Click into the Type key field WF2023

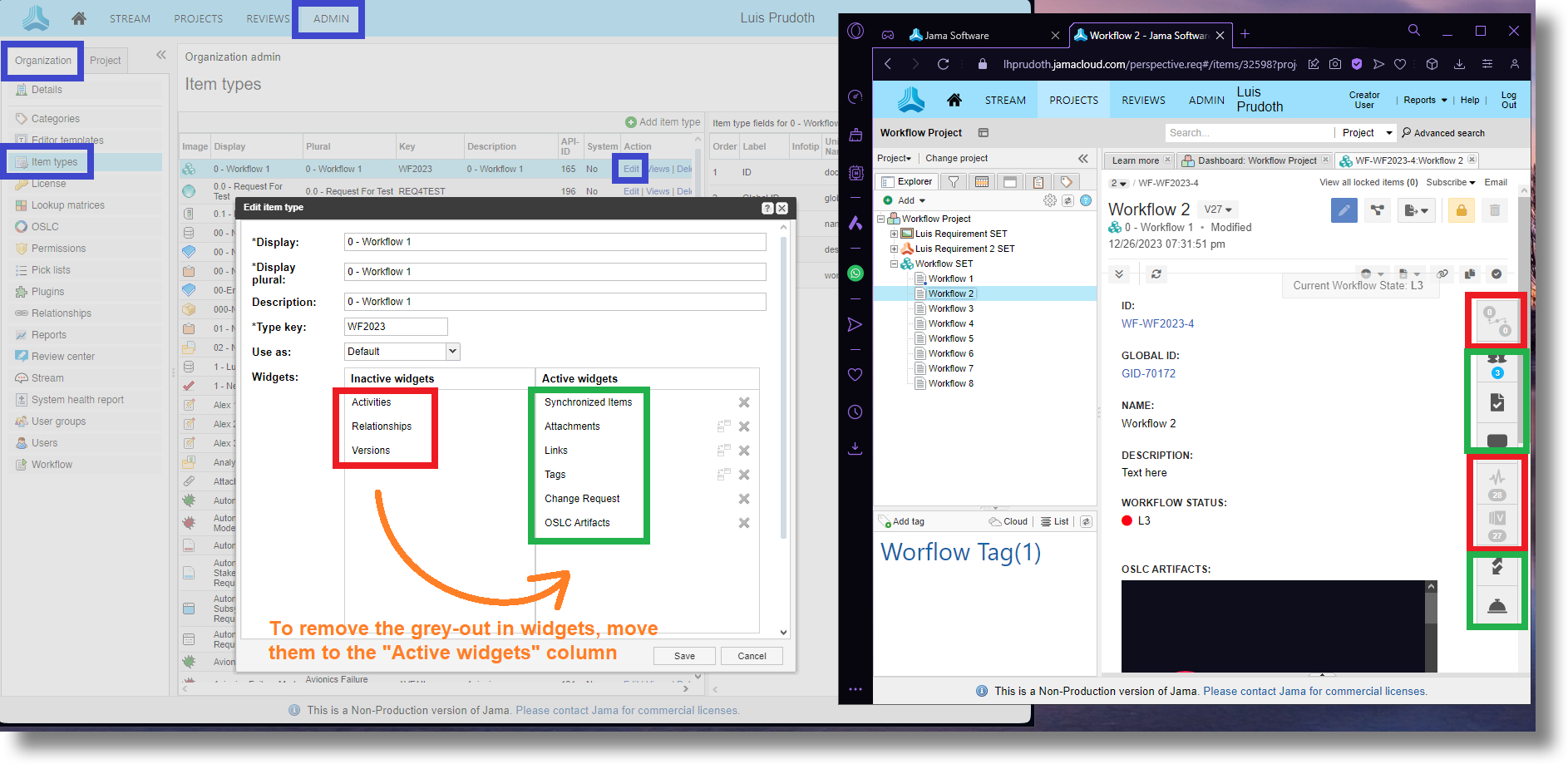(x=396, y=327)
